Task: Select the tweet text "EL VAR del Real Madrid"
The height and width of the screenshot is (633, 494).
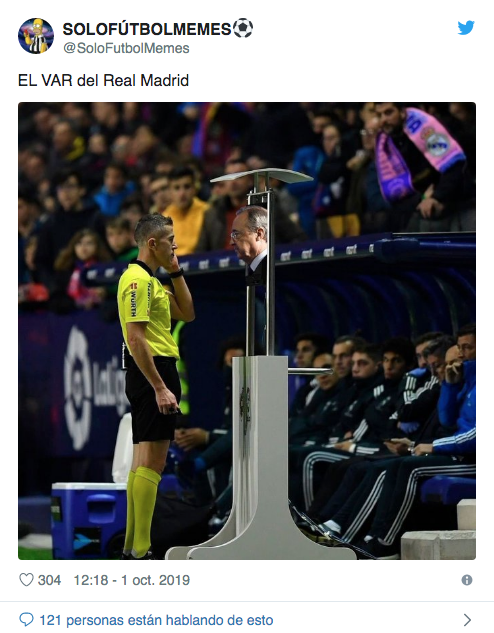Action: click(x=103, y=80)
